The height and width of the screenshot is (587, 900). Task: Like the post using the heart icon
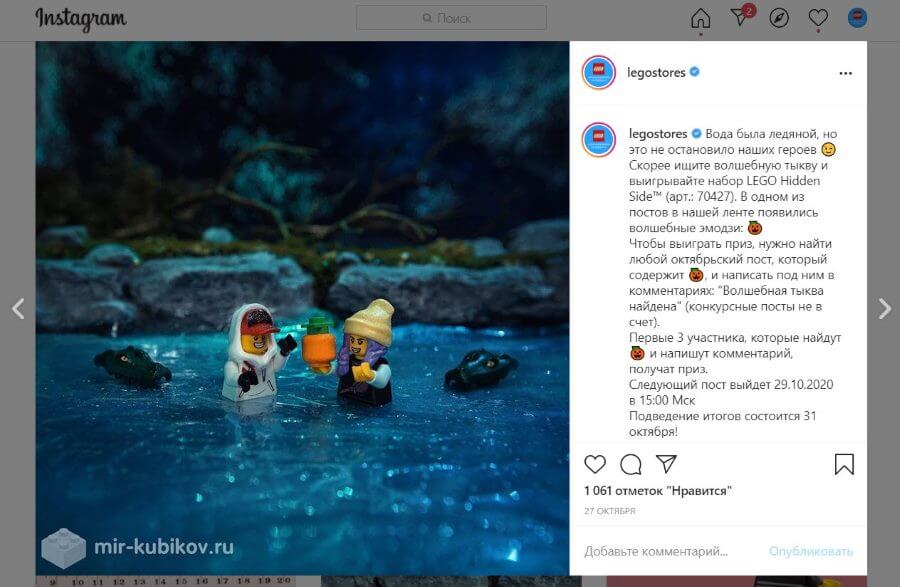click(594, 464)
